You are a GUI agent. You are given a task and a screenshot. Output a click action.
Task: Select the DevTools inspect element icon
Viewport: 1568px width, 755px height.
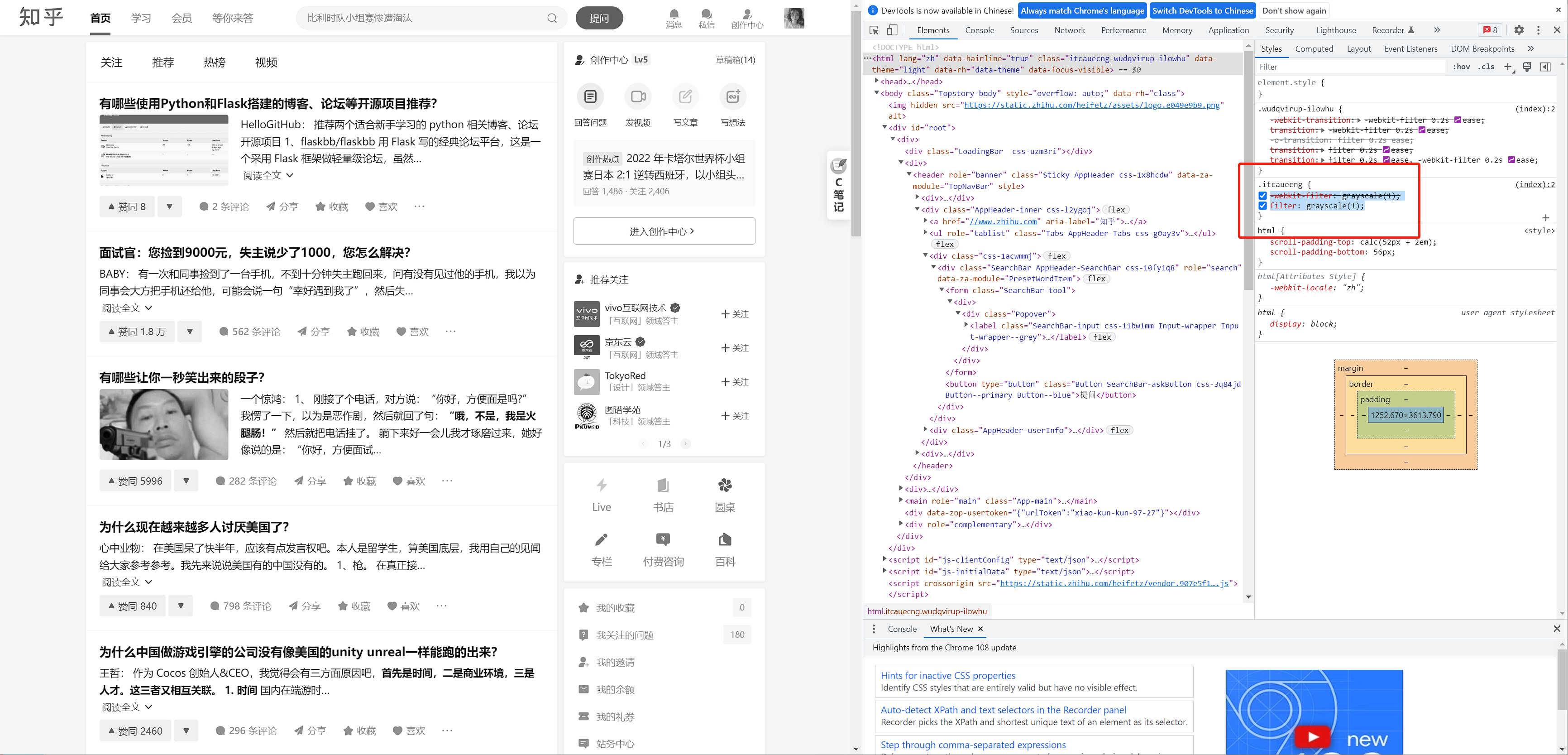click(x=874, y=30)
